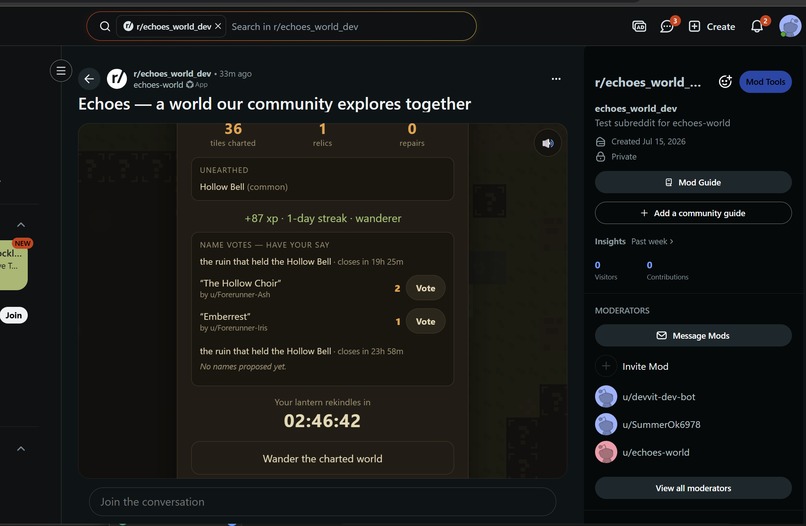806x526 pixels.
Task: Click Invite Mod plus icon
Action: pos(606,366)
